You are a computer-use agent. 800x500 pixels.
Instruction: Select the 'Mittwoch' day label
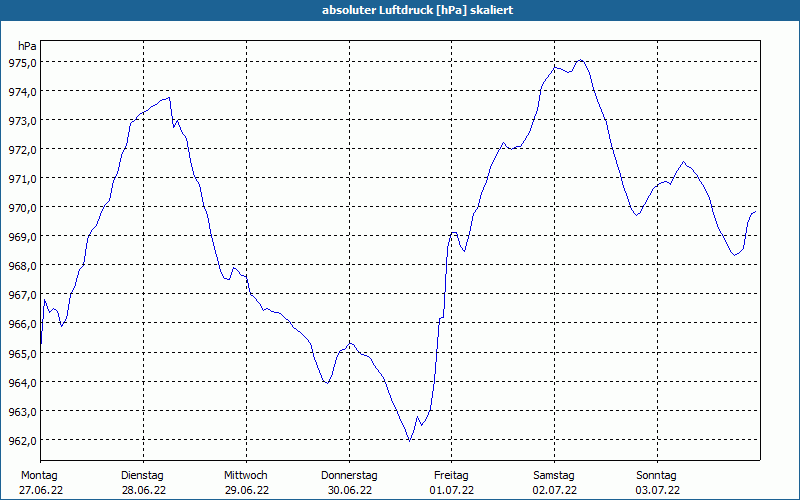pos(245,476)
